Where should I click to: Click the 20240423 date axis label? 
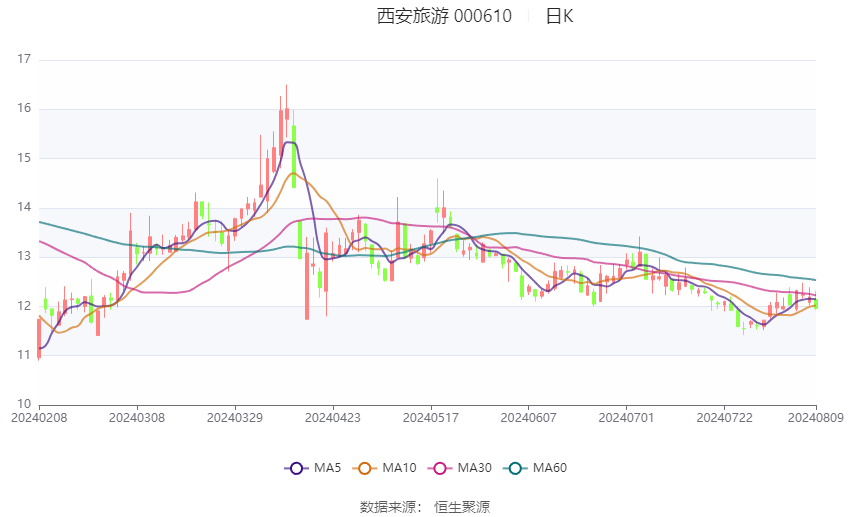[x=332, y=416]
